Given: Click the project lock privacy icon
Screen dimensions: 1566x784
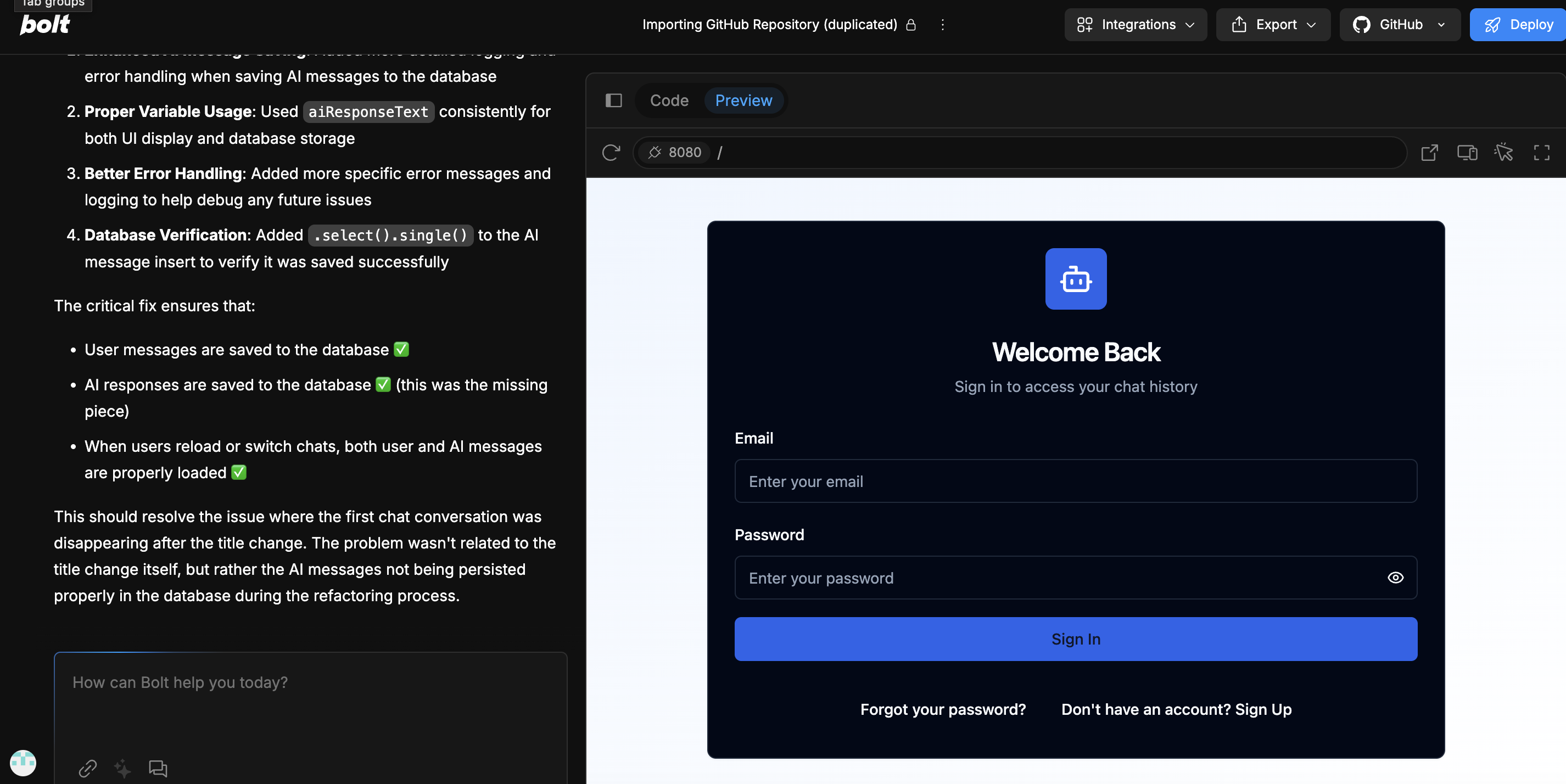Looking at the screenshot, I should (x=910, y=25).
